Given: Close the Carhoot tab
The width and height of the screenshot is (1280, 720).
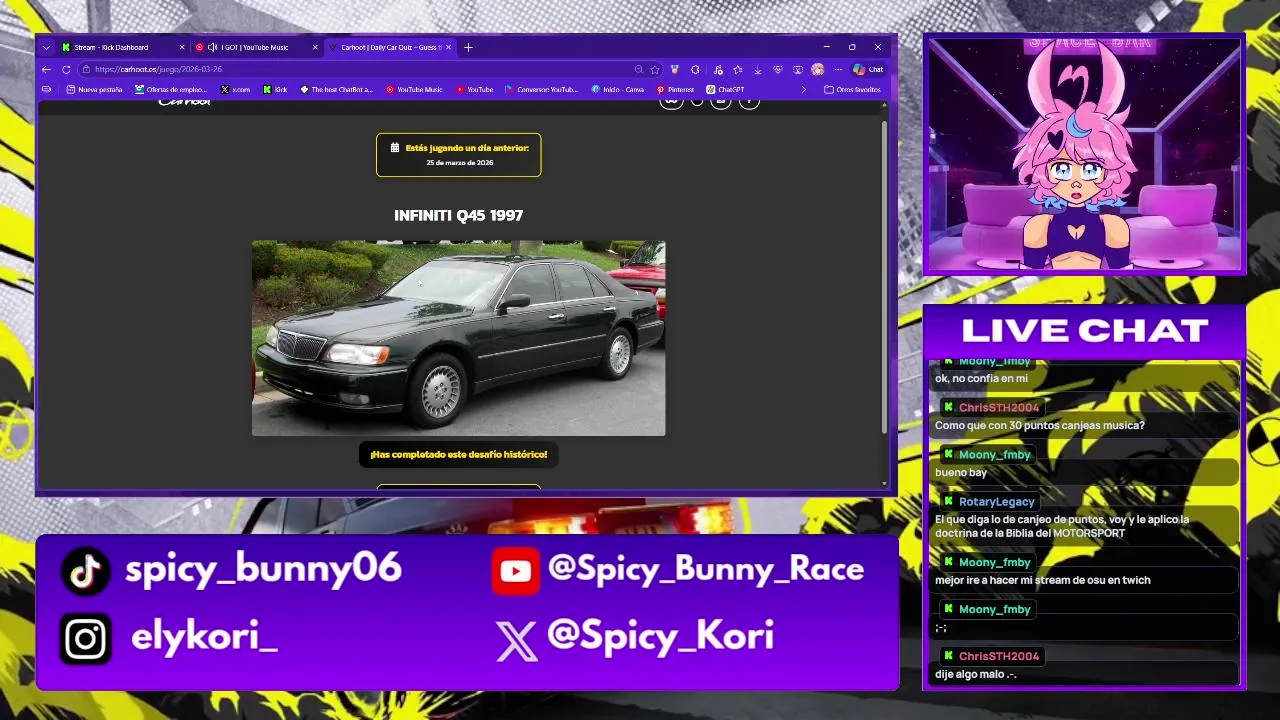Looking at the screenshot, I should point(449,47).
